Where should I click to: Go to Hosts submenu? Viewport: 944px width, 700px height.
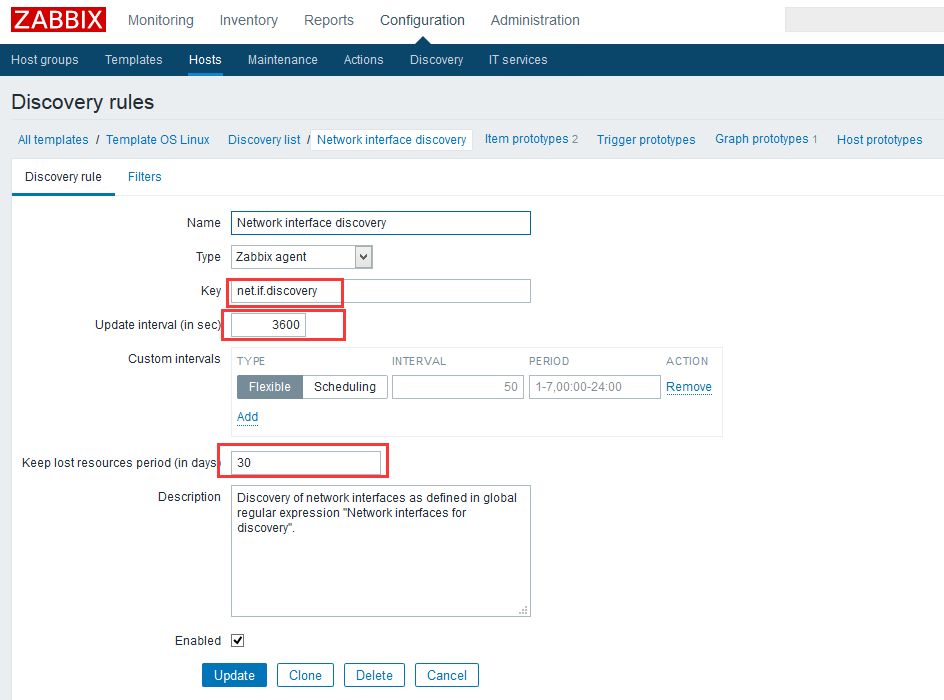coord(205,60)
